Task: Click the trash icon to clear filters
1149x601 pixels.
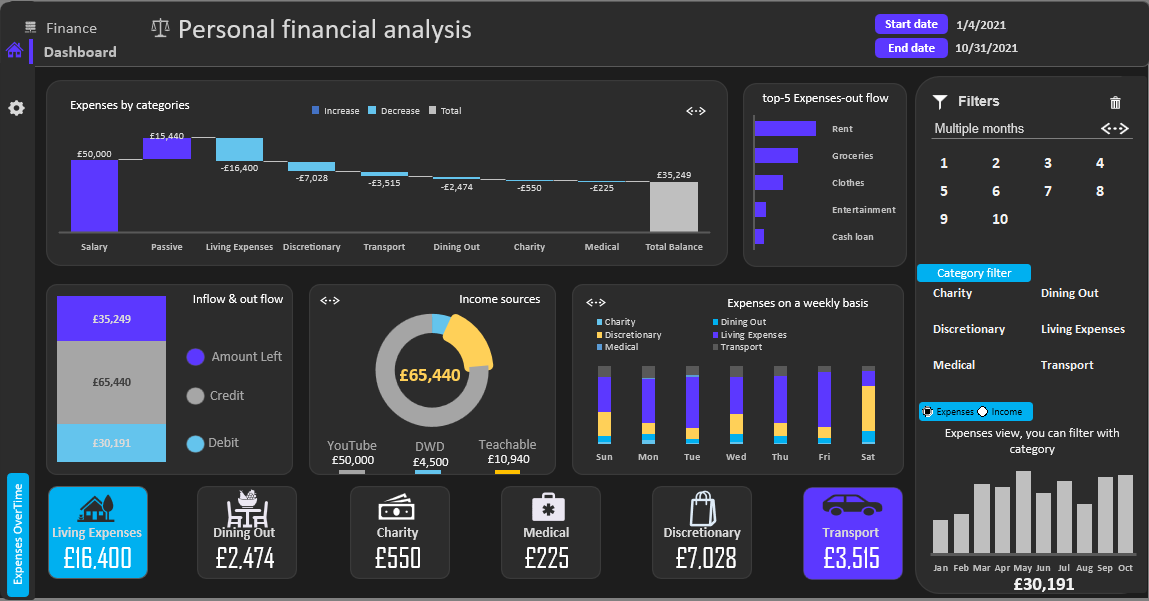Action: point(1116,102)
